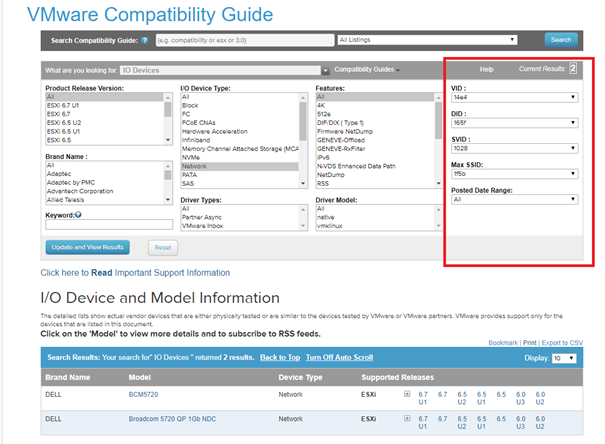This screenshot has width=605, height=444.
Task: Select Advantech Corporation in Brand Name list
Action: click(104, 191)
